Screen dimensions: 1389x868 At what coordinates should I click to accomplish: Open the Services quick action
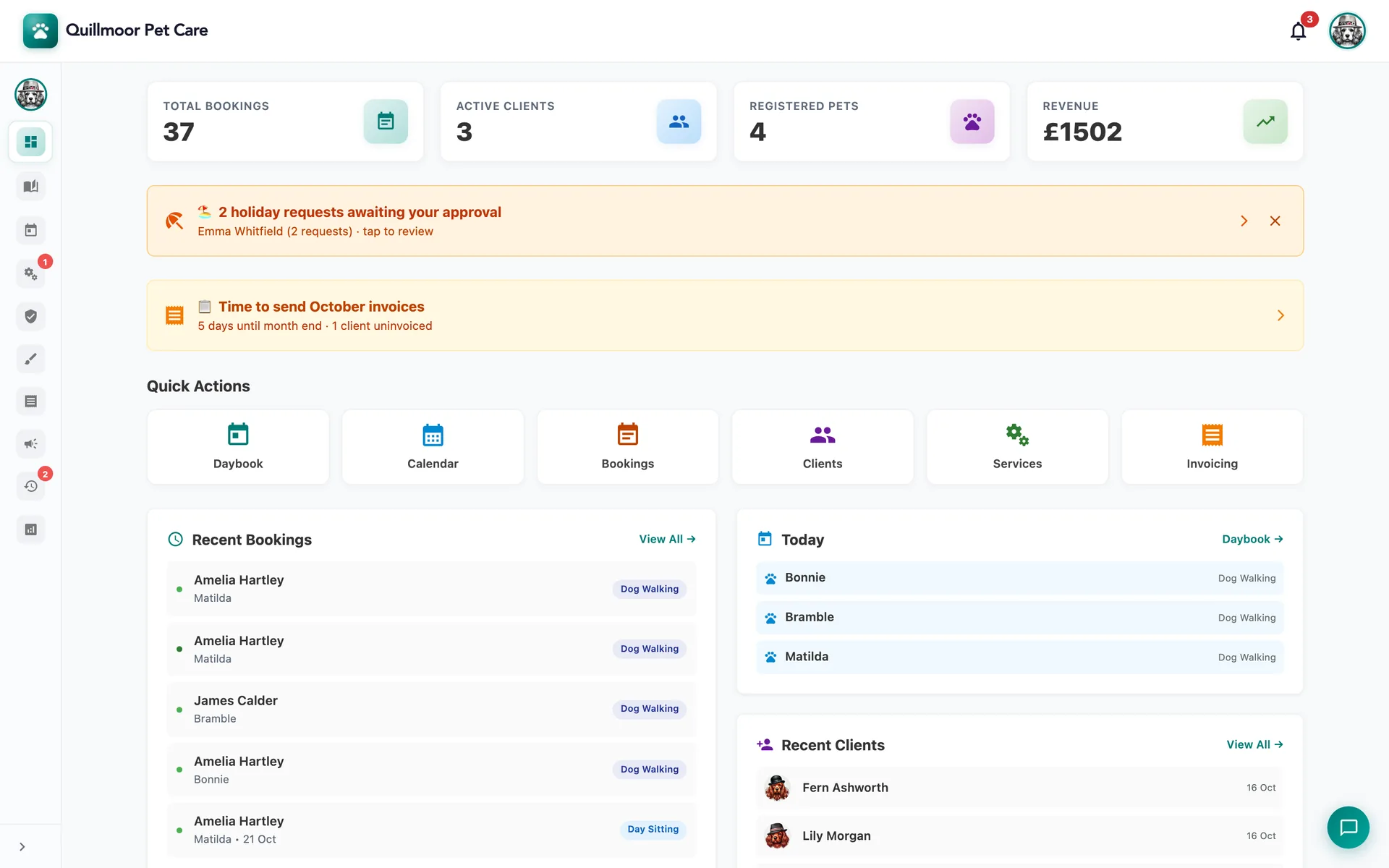pyautogui.click(x=1017, y=447)
